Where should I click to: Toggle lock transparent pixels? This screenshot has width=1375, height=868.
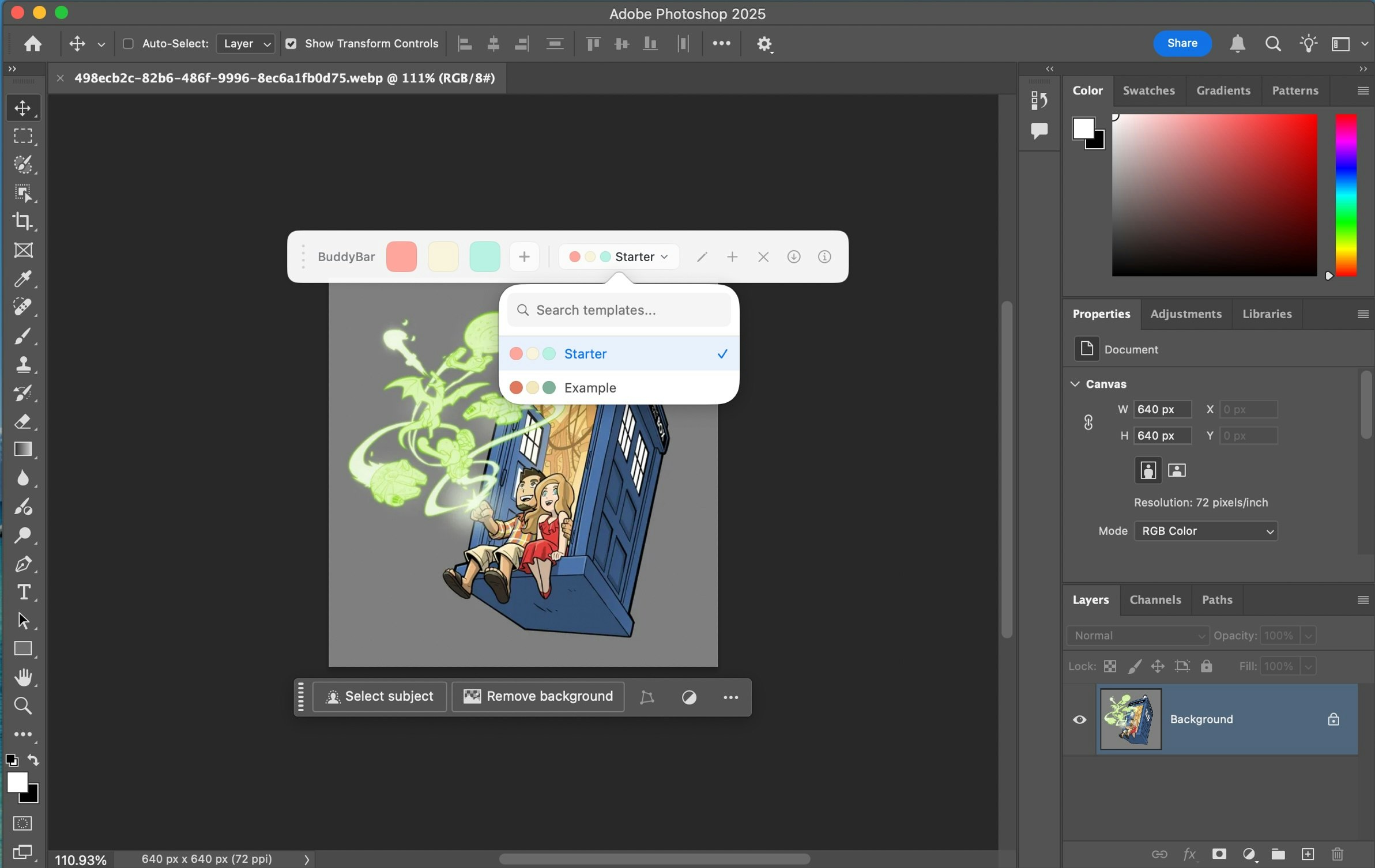tap(1110, 666)
